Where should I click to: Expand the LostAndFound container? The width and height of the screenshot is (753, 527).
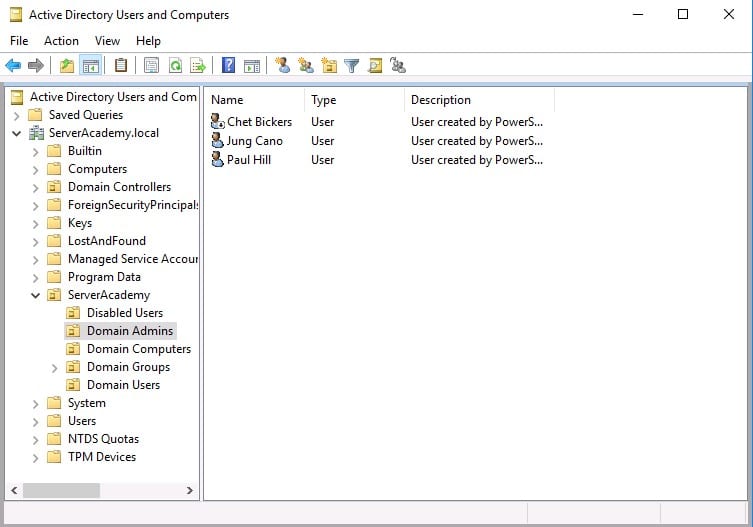pyautogui.click(x=35, y=242)
